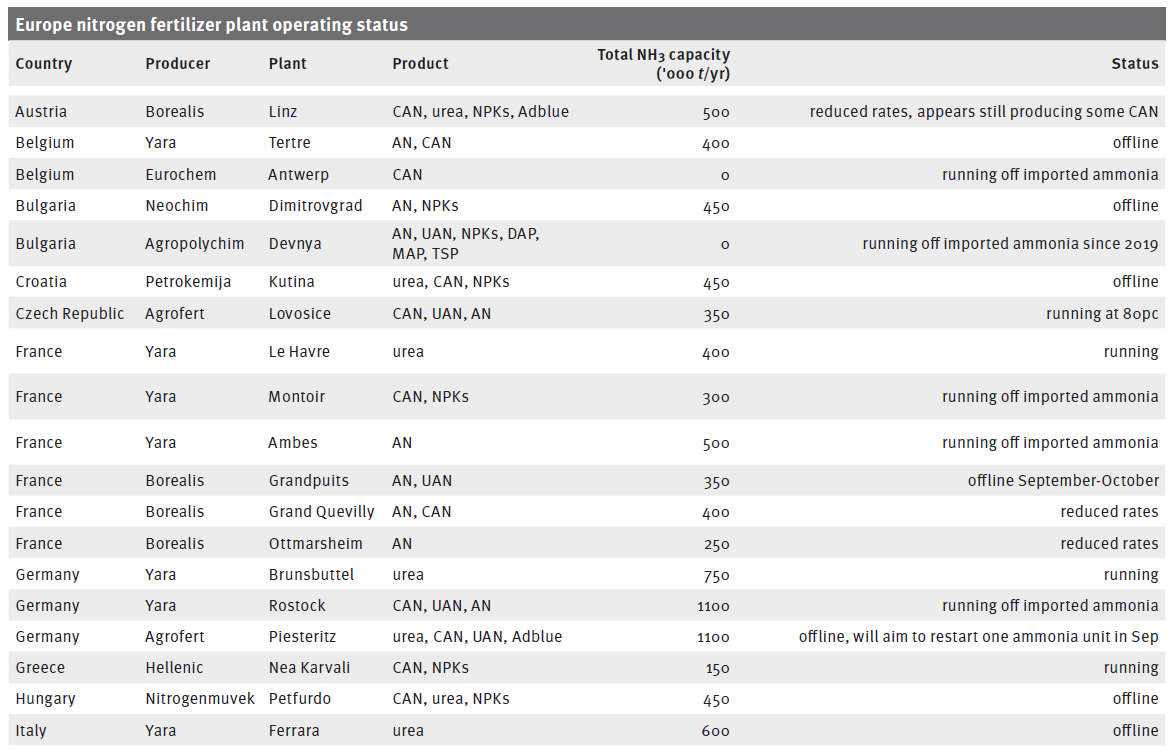The height and width of the screenshot is (751, 1172).
Task: Click the Producer column header
Action: [x=178, y=64]
